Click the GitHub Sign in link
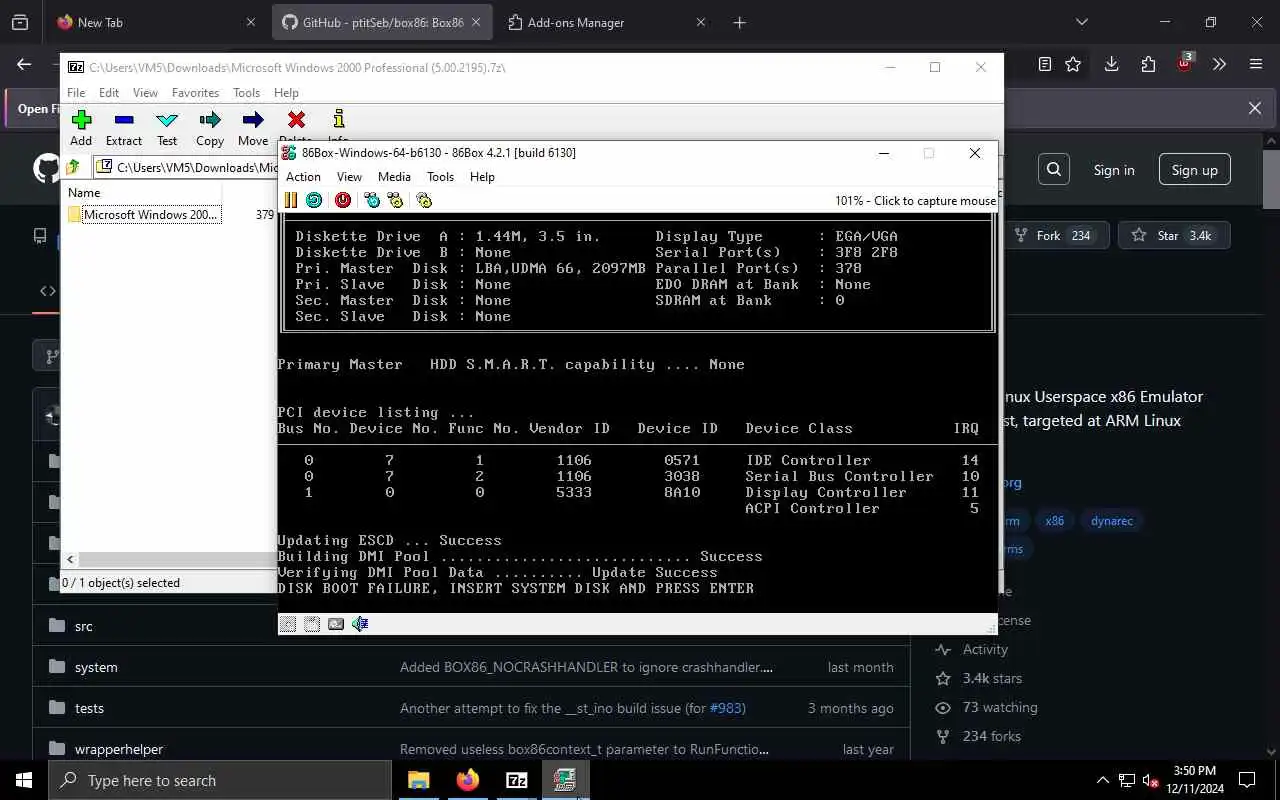 (1114, 170)
